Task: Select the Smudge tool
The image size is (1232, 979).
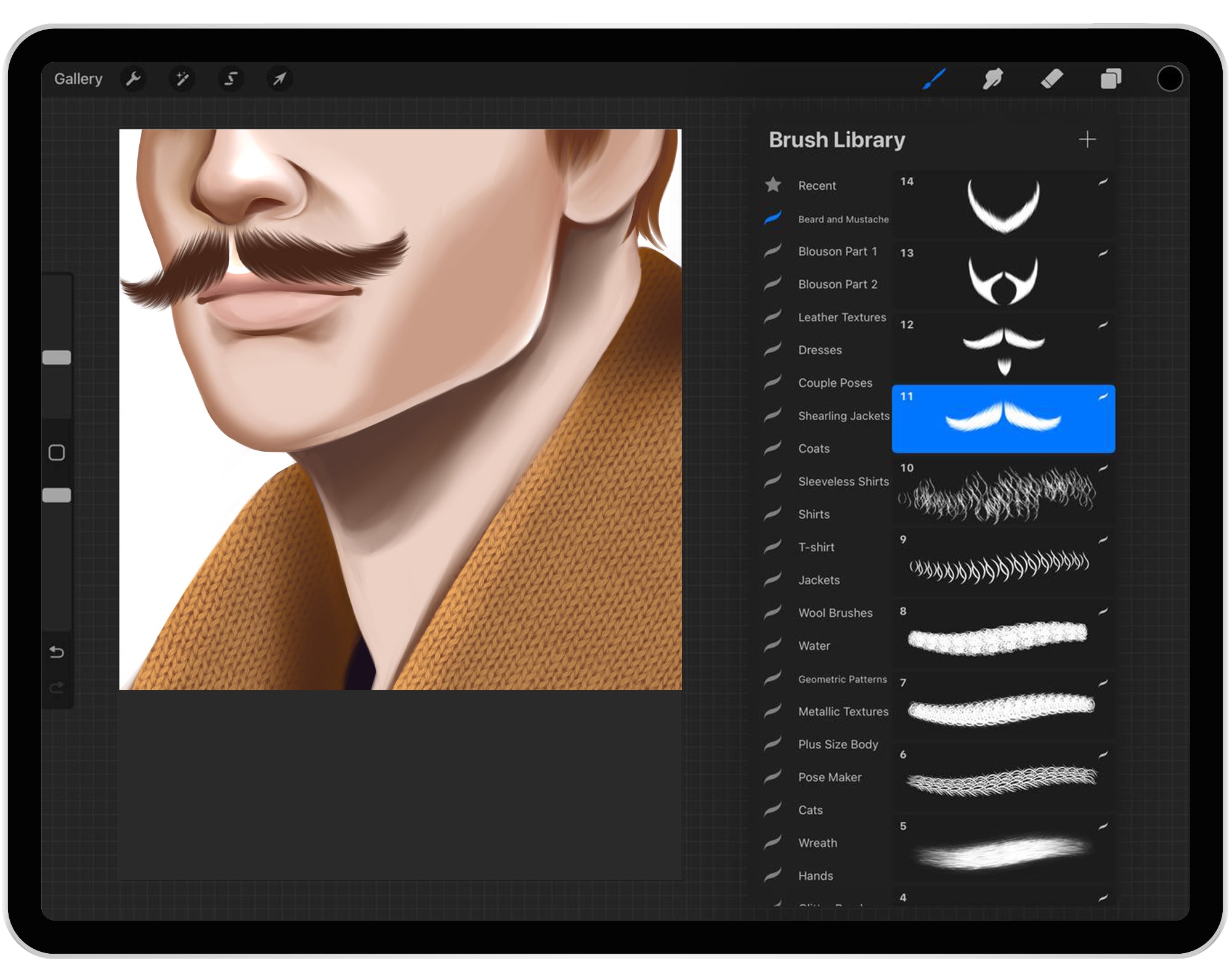Action: pyautogui.click(x=993, y=78)
